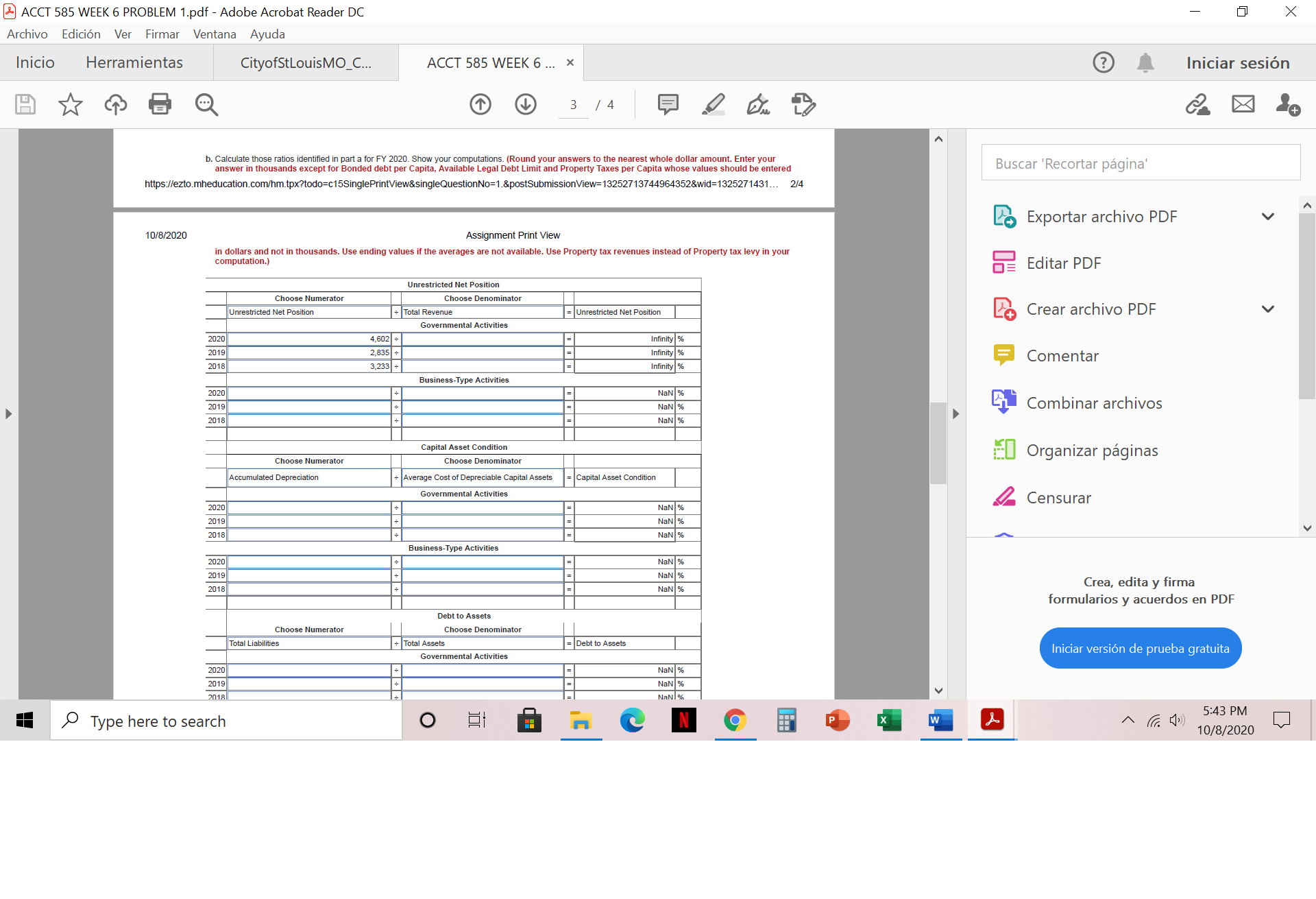Upload the file to Adobe cloud
This screenshot has width=1316, height=899.
(x=115, y=104)
